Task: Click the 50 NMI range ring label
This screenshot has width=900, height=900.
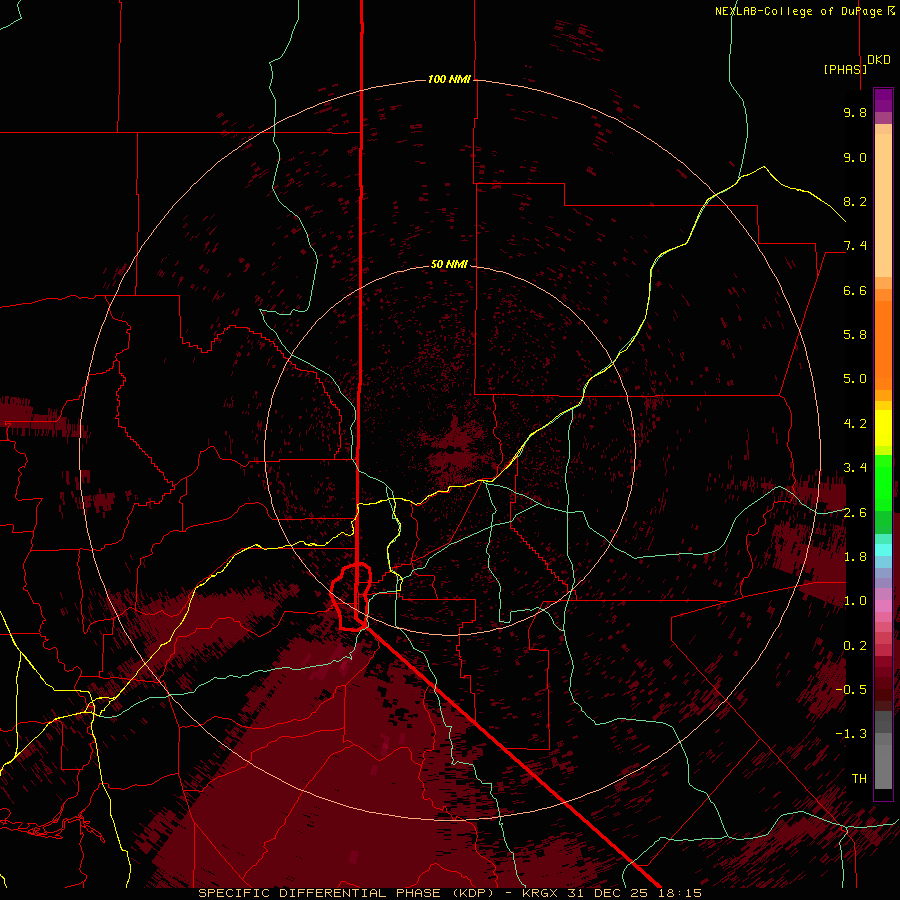Action: click(449, 264)
